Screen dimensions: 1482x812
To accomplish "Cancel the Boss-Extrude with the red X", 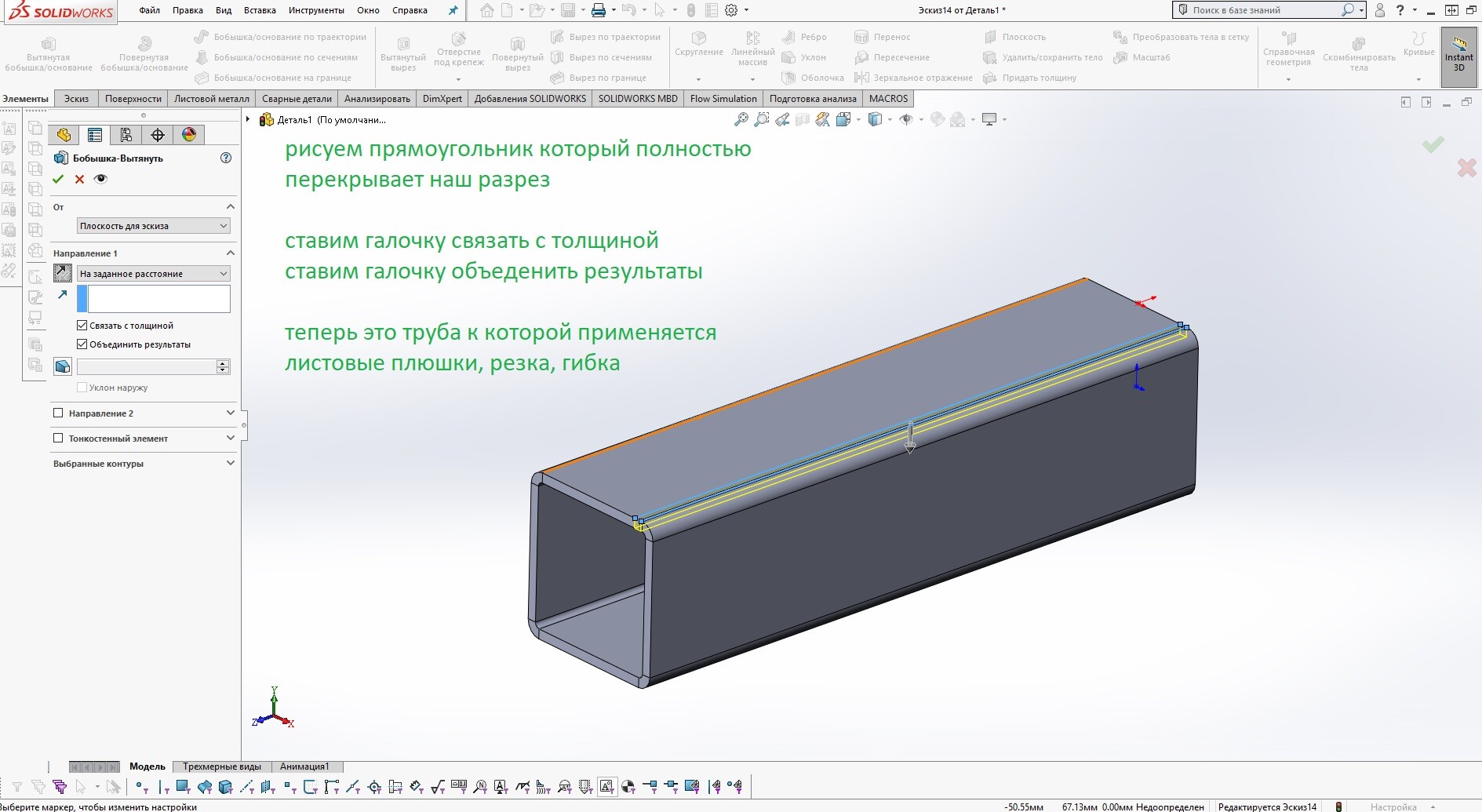I will 79,179.
